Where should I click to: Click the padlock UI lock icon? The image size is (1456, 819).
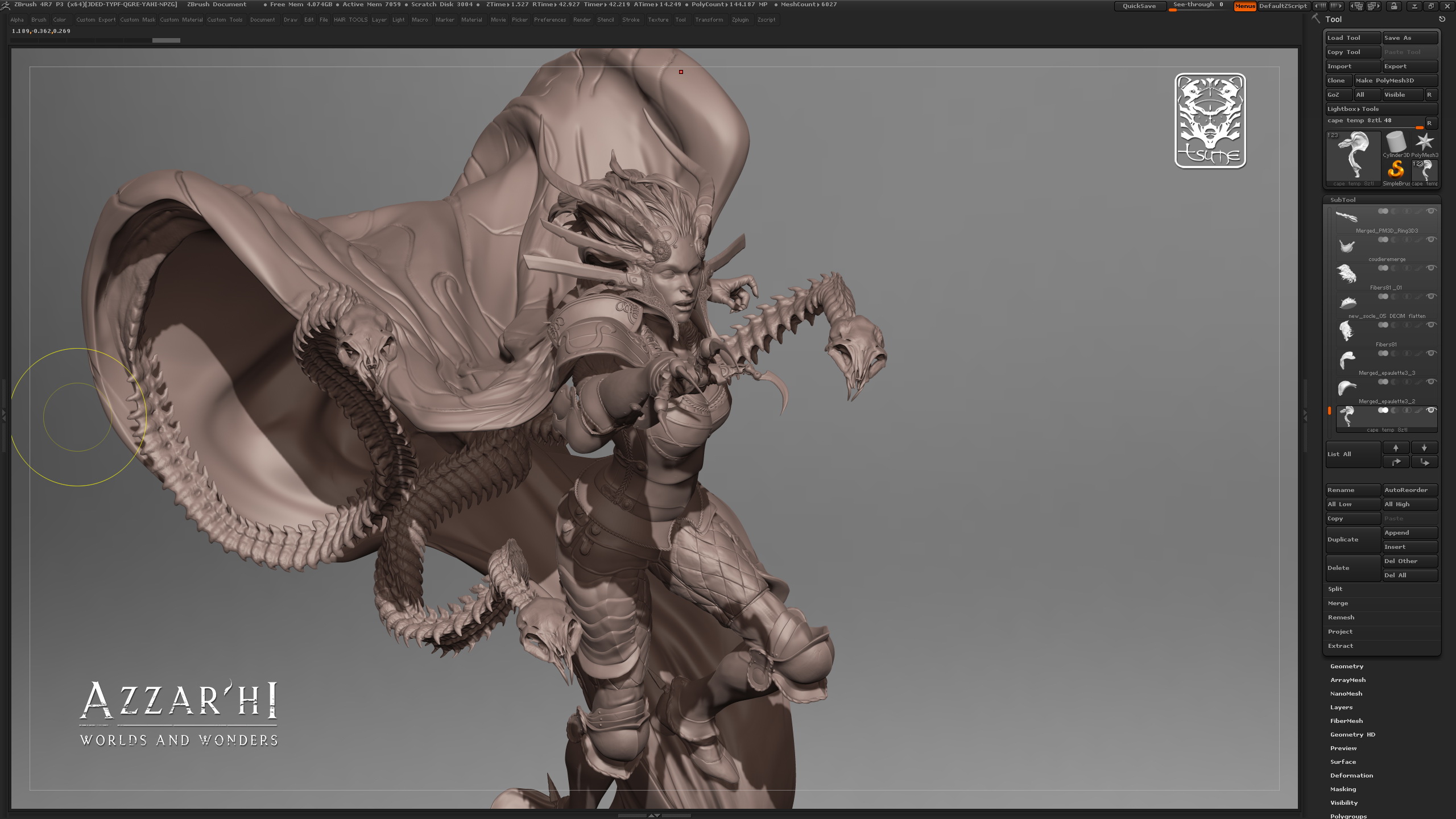click(x=1393, y=6)
